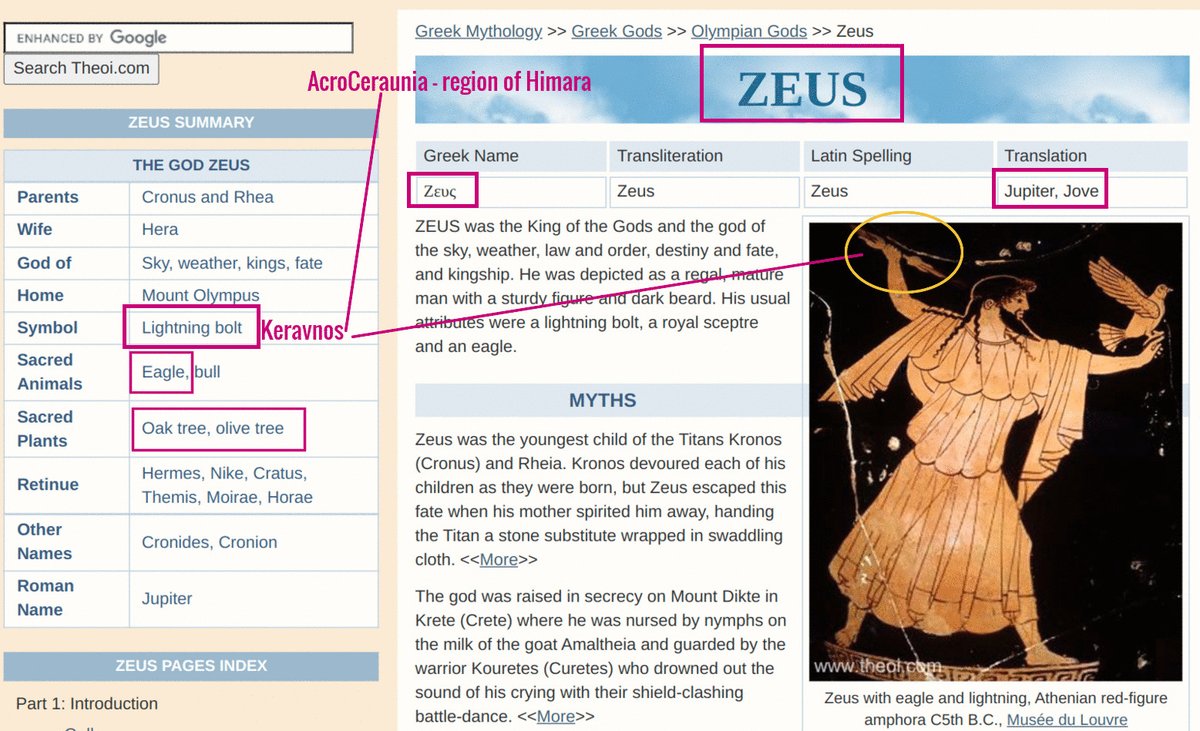Image resolution: width=1200 pixels, height=731 pixels.
Task: Click the Hera cell in Wife row
Action: (x=254, y=230)
